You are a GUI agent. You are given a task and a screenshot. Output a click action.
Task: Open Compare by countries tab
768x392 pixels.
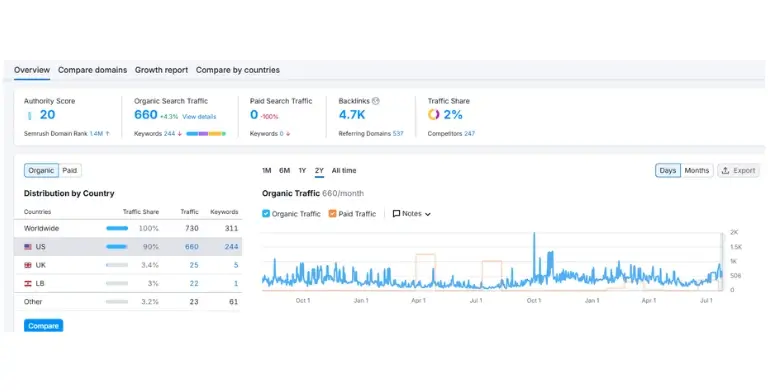tap(238, 70)
